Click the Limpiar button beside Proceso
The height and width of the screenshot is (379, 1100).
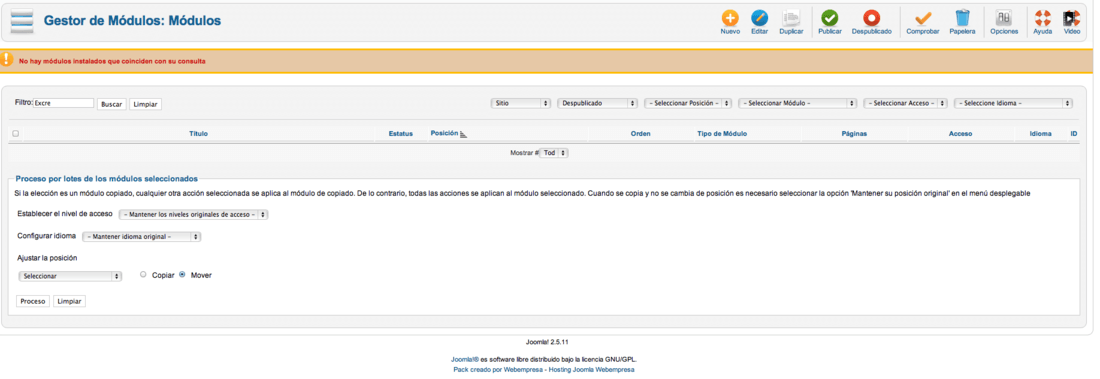pyautogui.click(x=69, y=301)
